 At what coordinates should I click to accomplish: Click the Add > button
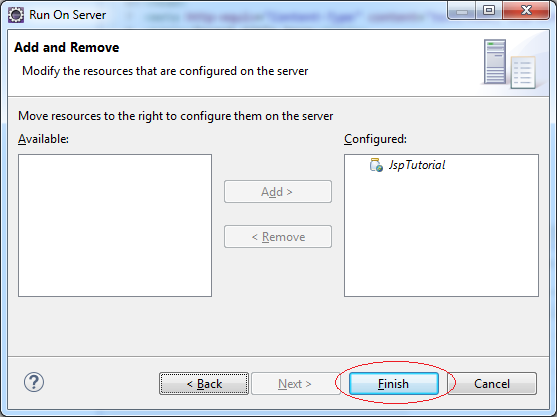click(x=278, y=192)
